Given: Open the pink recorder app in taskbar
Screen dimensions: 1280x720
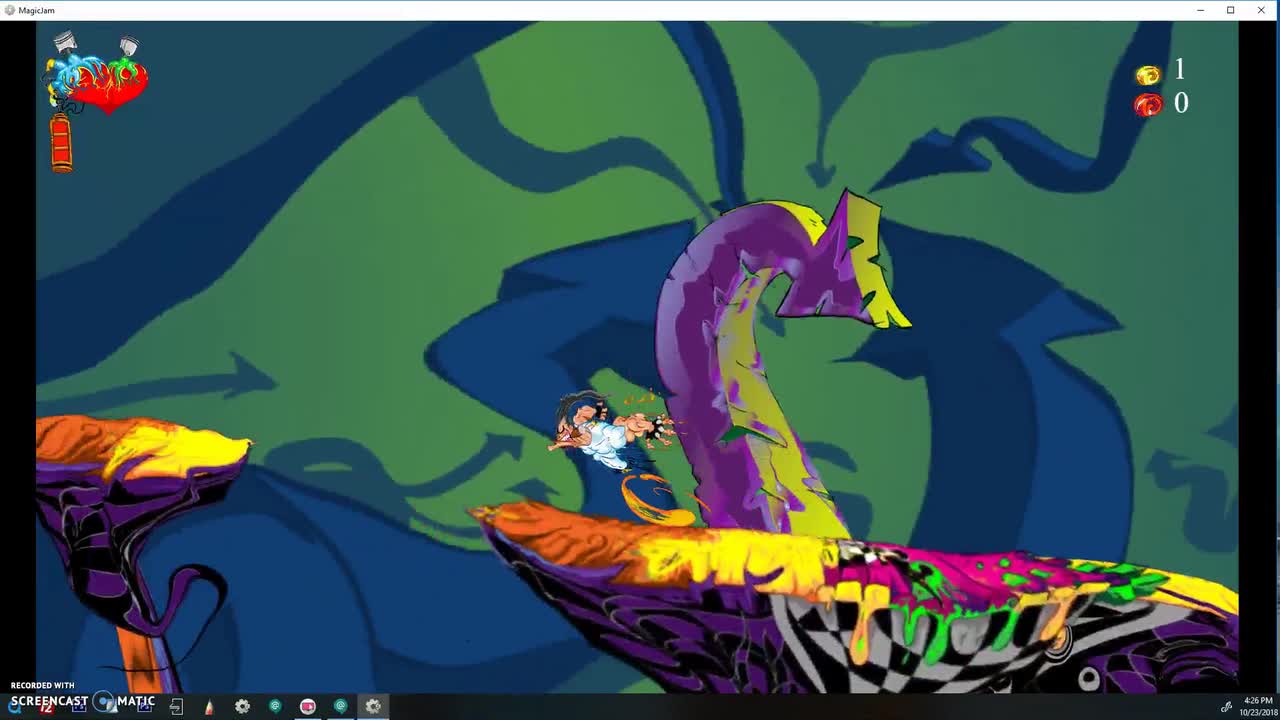Looking at the screenshot, I should [308, 706].
